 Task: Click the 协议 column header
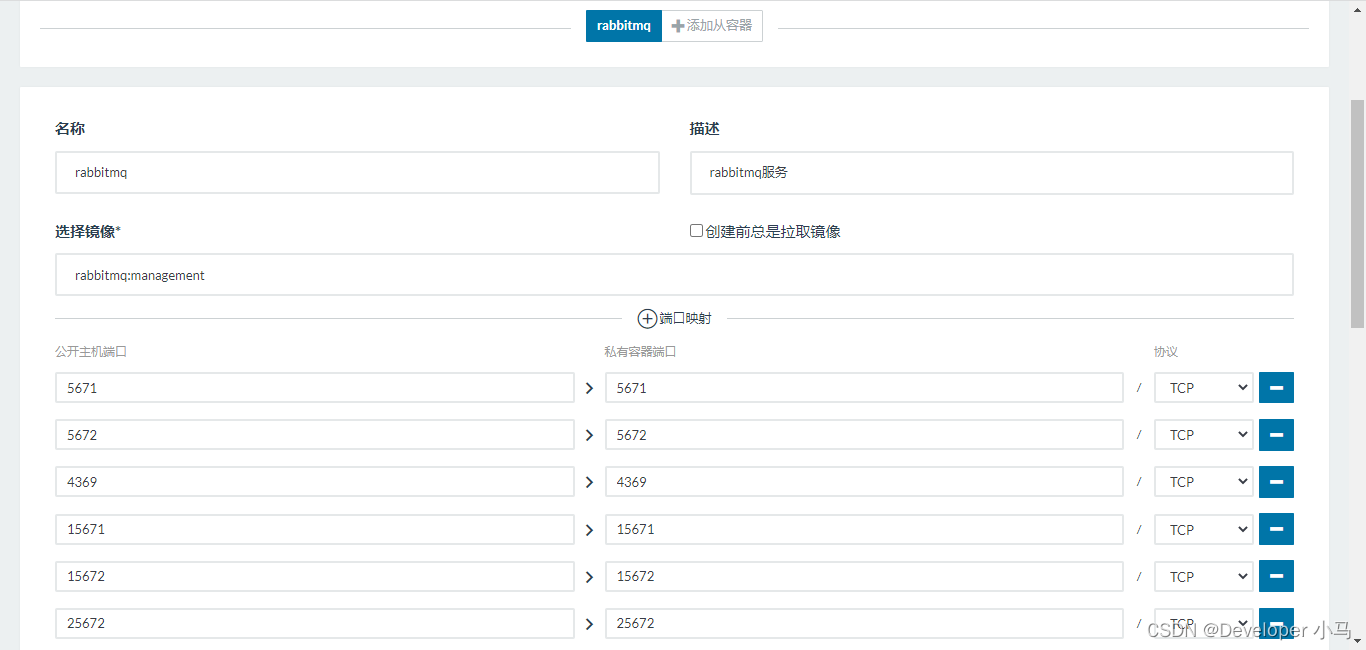pos(1166,352)
